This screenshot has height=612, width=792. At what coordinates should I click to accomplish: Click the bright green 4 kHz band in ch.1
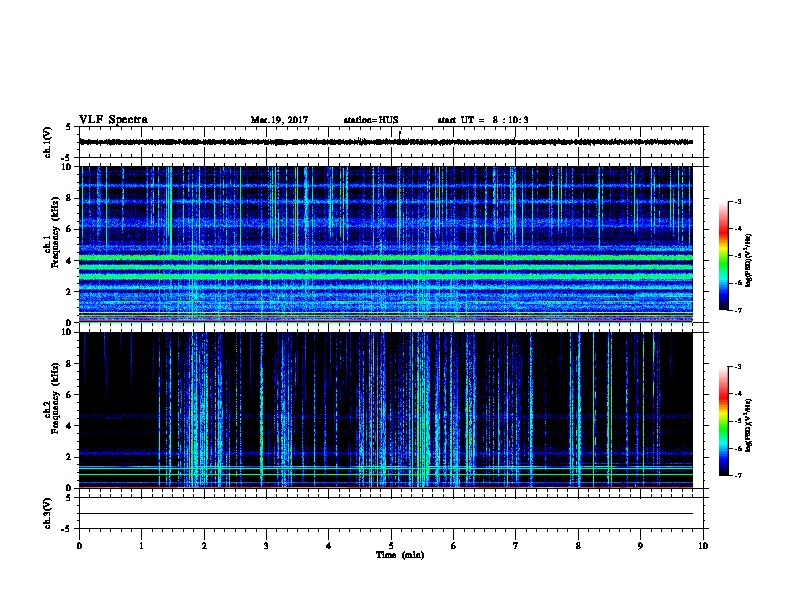(386, 258)
